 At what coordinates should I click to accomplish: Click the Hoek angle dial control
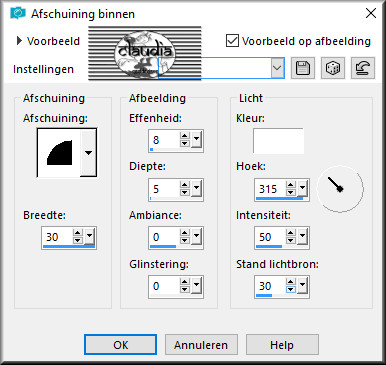340,189
